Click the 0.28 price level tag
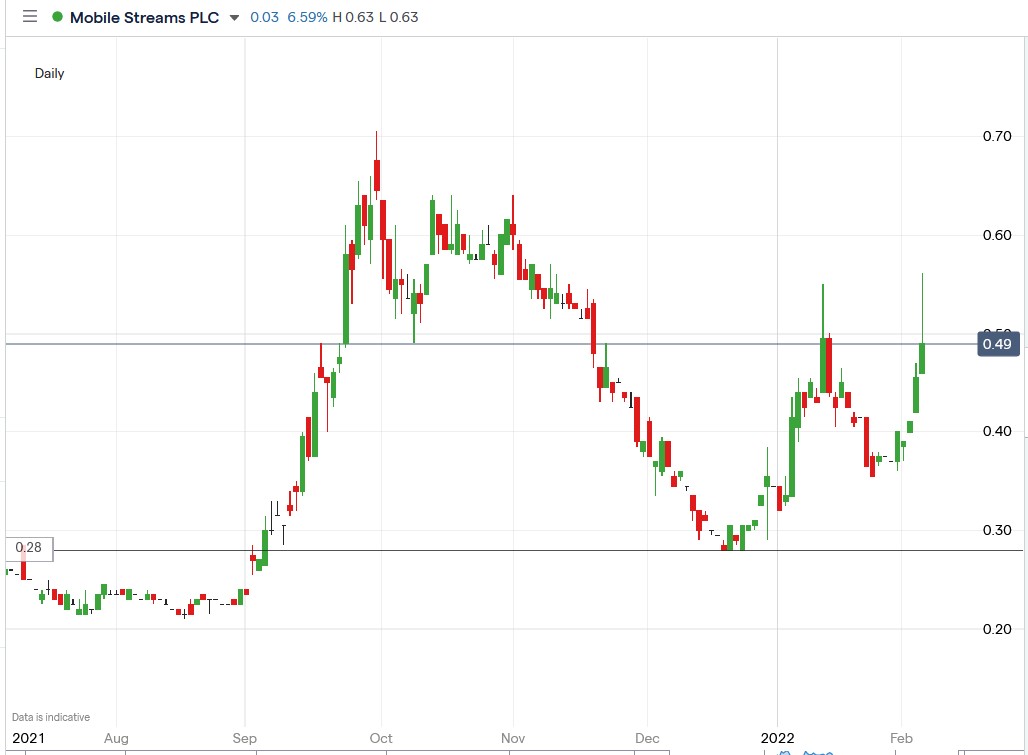Viewport: 1028px width, 755px height. (27, 548)
